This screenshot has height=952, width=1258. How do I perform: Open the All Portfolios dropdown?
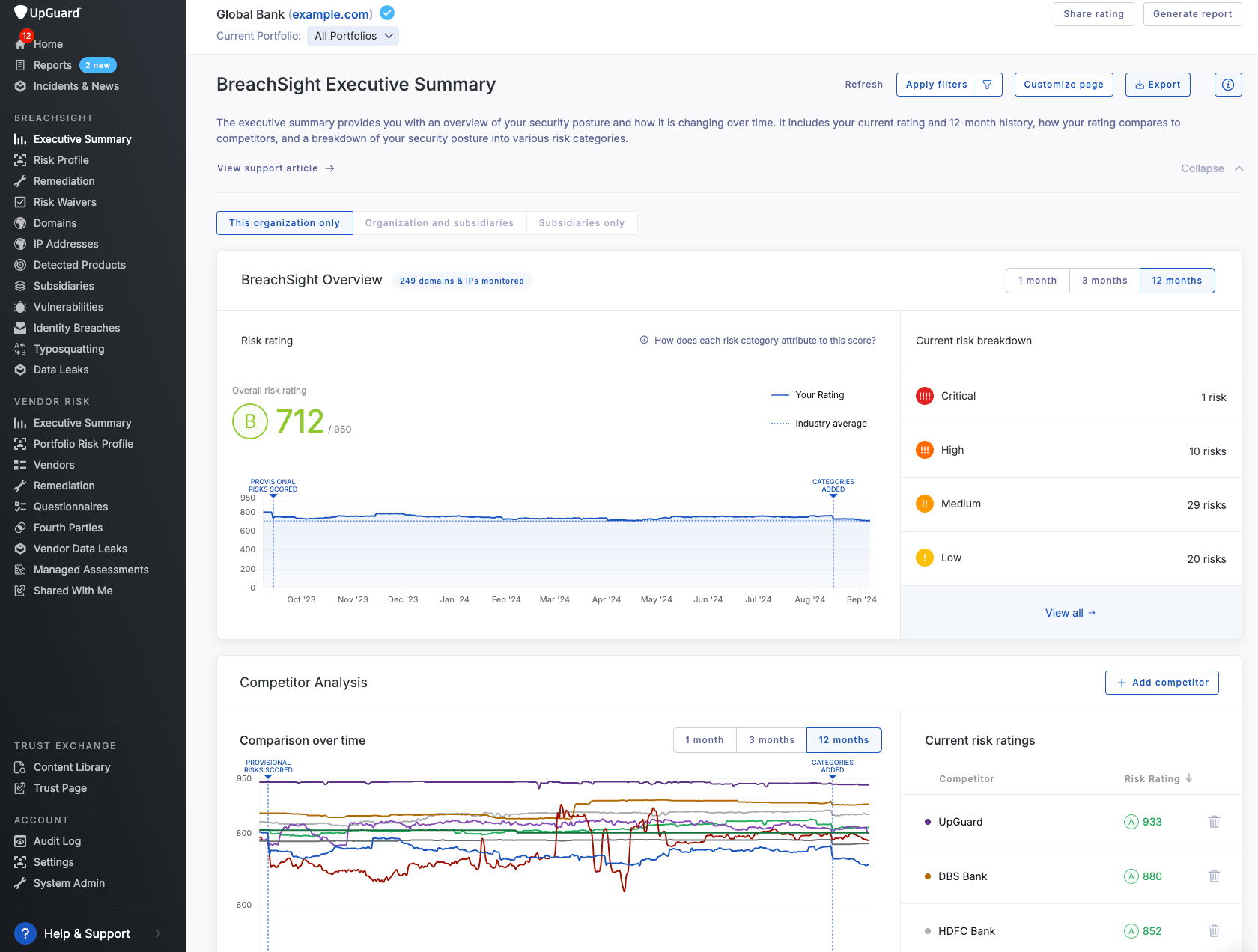pyautogui.click(x=353, y=36)
